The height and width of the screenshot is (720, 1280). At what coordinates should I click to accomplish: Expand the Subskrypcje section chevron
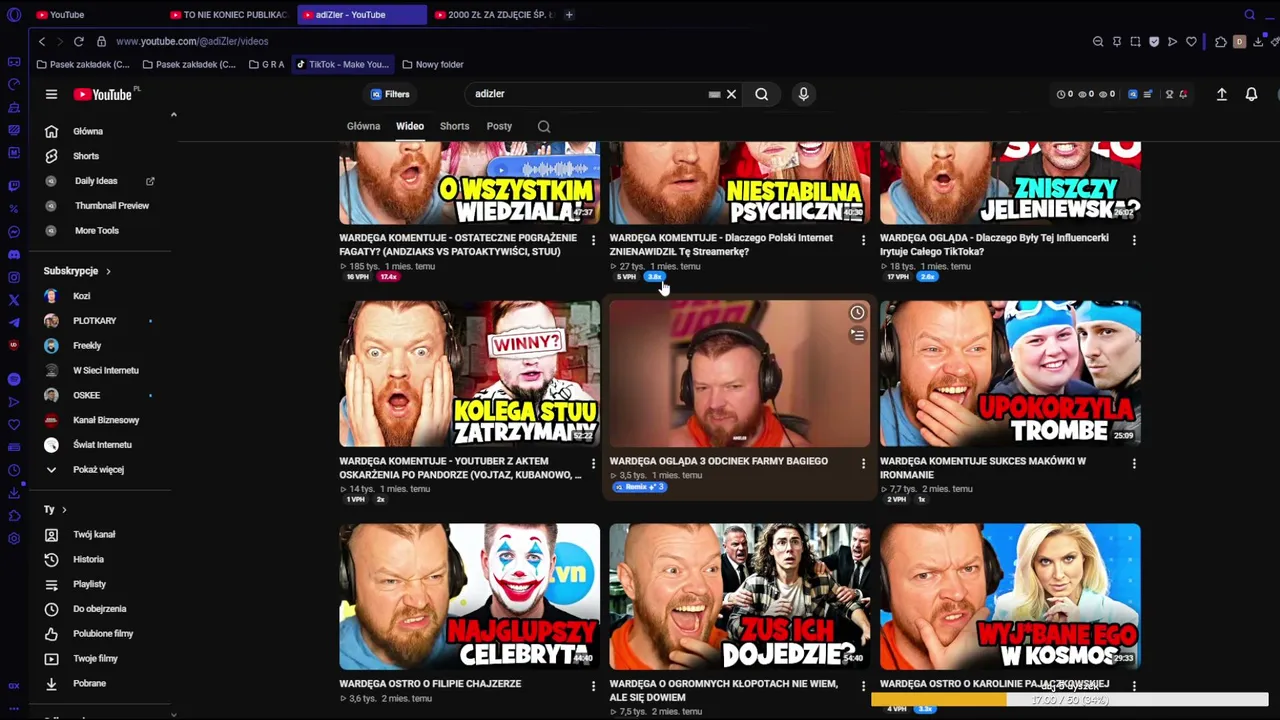point(108,271)
